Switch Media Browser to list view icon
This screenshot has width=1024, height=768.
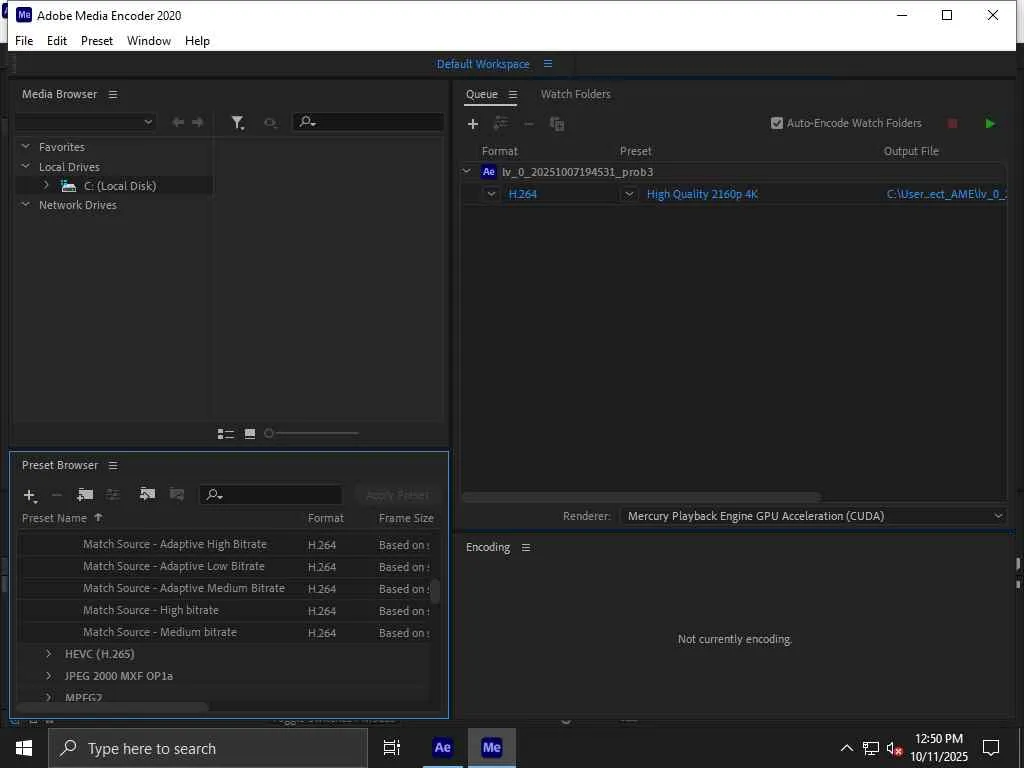[x=226, y=434]
